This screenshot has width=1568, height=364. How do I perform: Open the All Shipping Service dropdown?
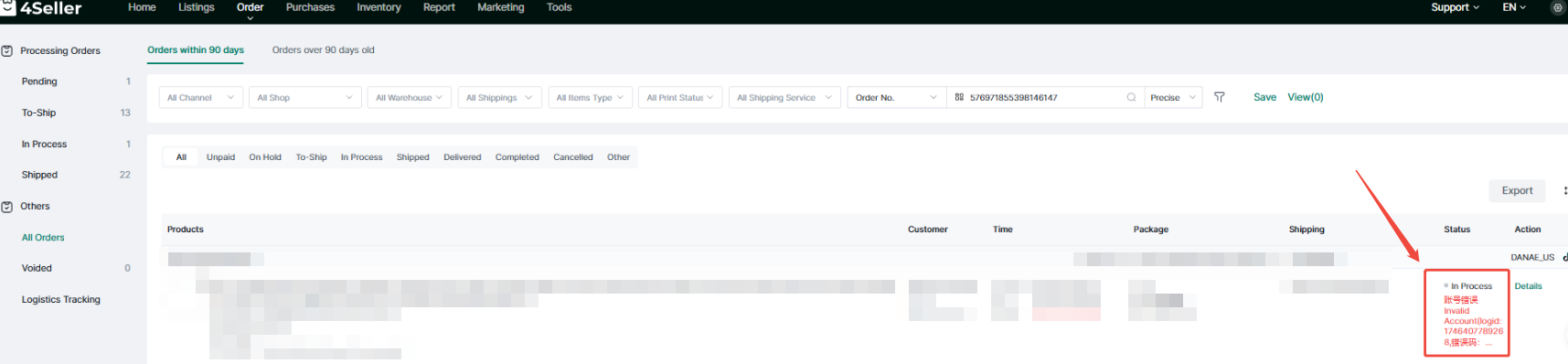(784, 97)
